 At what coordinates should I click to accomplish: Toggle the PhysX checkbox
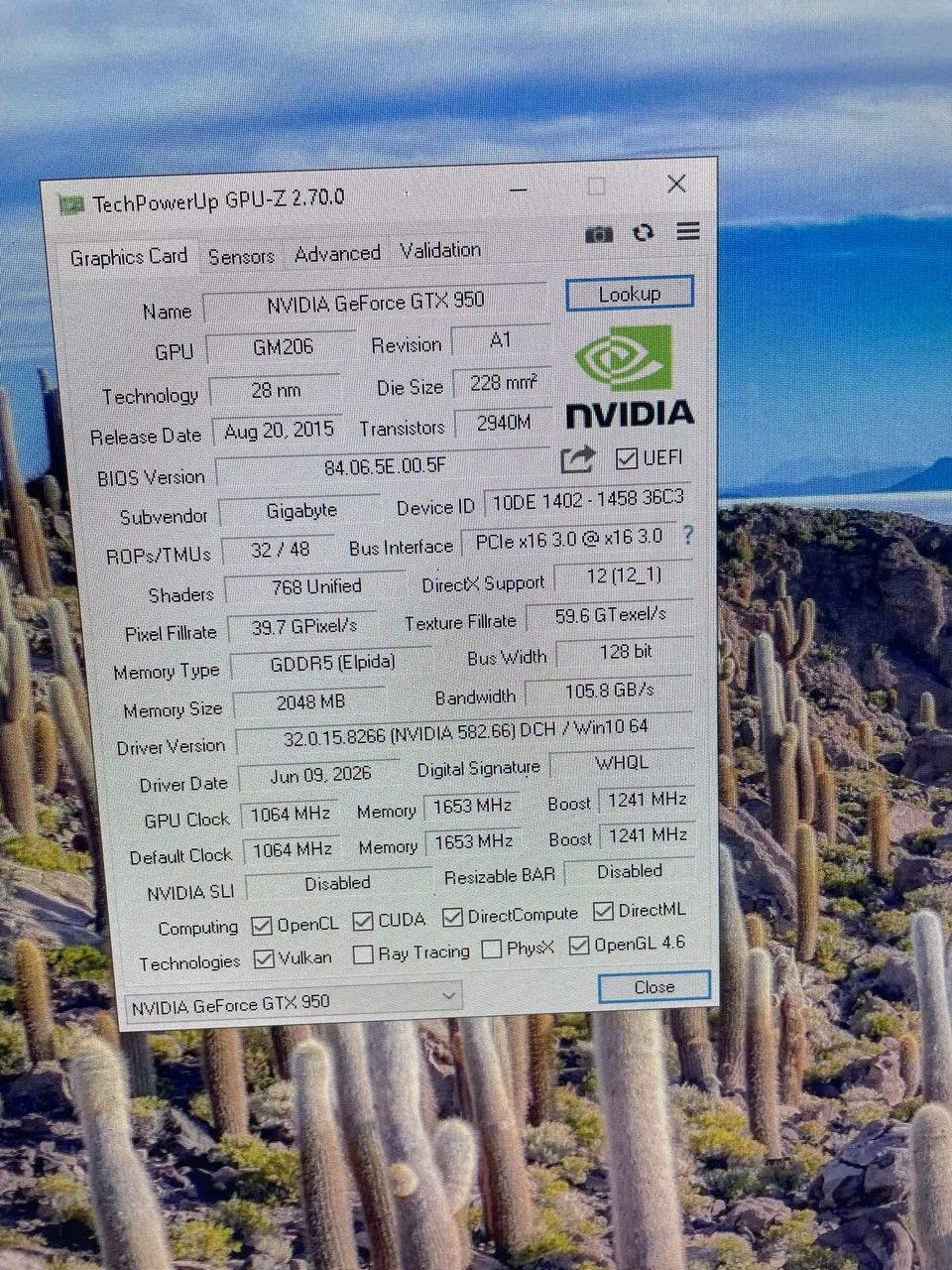point(491,950)
